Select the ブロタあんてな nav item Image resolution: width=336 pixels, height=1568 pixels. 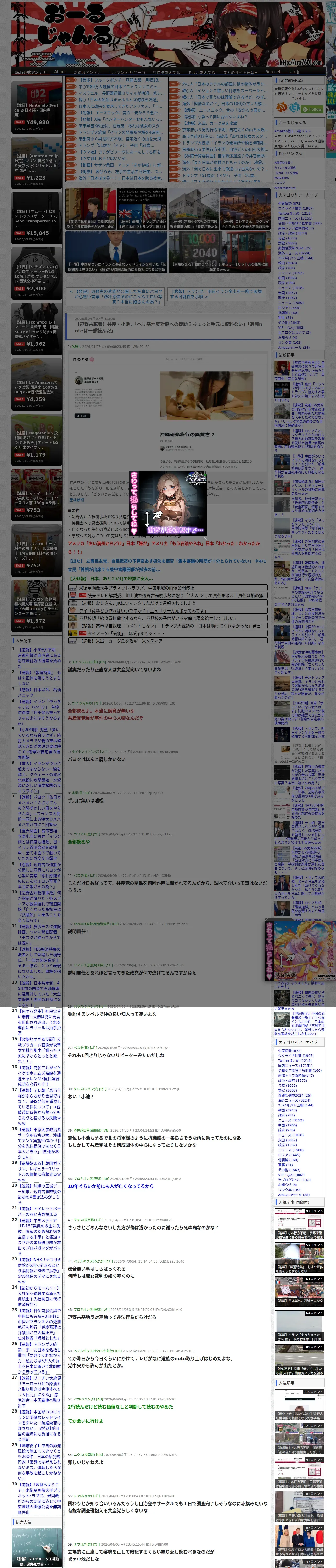(166, 72)
